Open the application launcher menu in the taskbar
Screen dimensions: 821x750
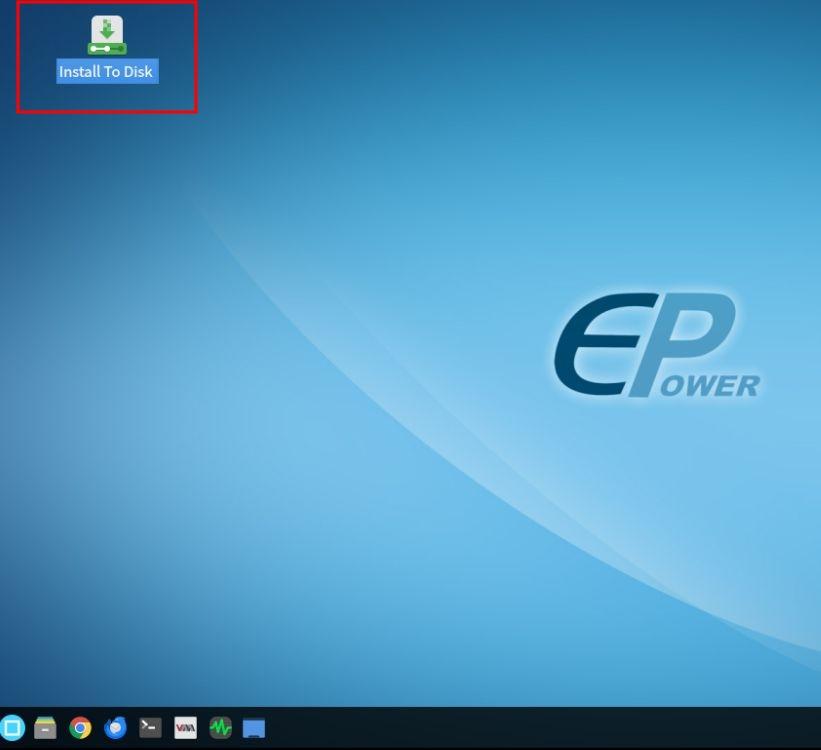tap(12, 728)
